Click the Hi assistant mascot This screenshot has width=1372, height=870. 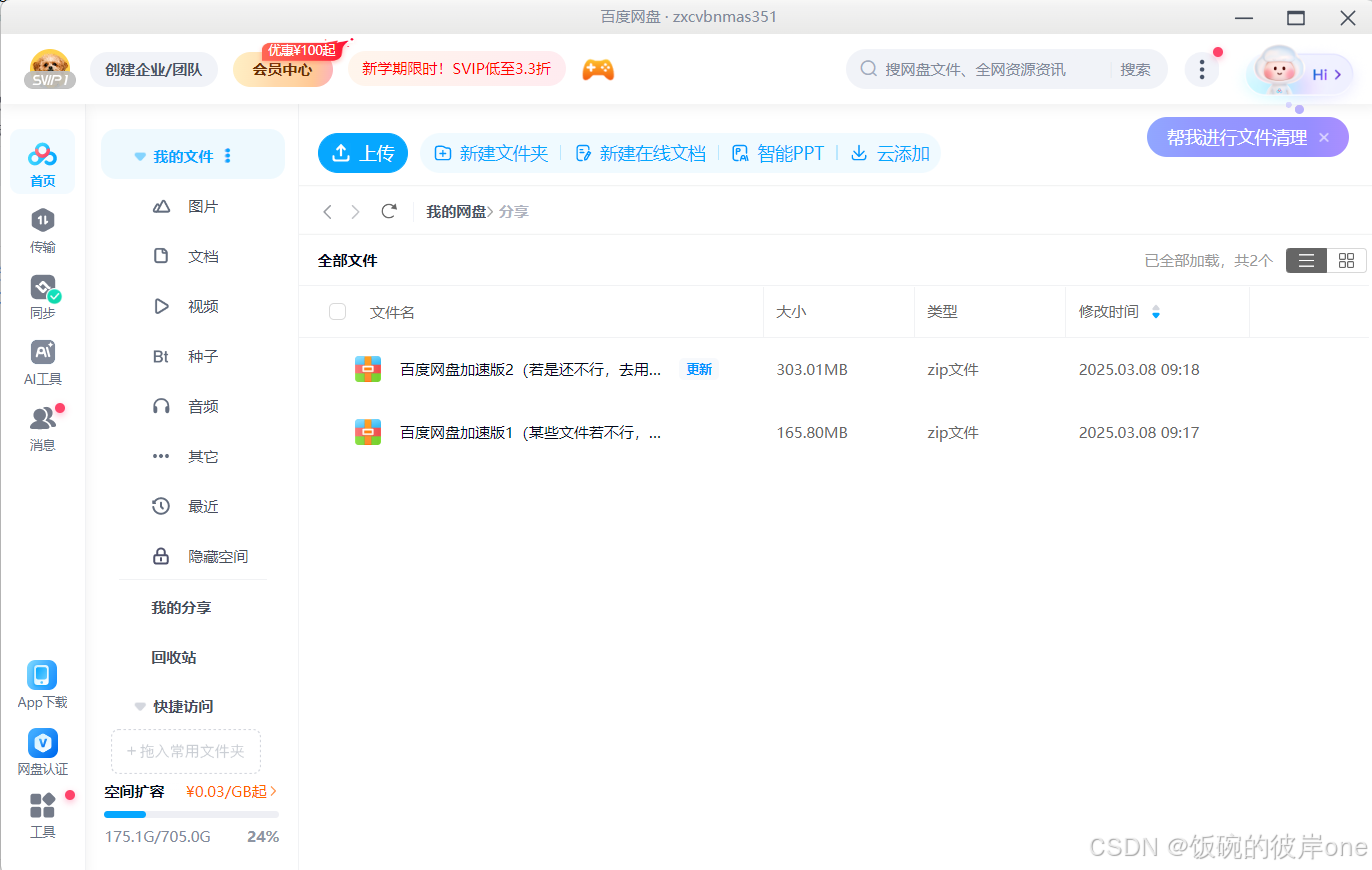[x=1277, y=72]
